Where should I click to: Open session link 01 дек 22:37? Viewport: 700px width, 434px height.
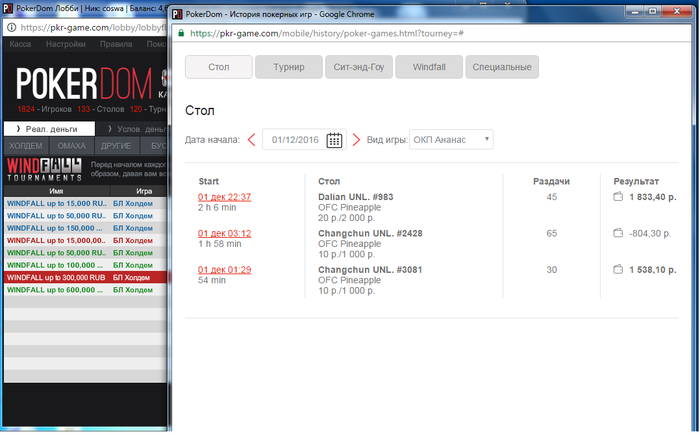click(225, 197)
